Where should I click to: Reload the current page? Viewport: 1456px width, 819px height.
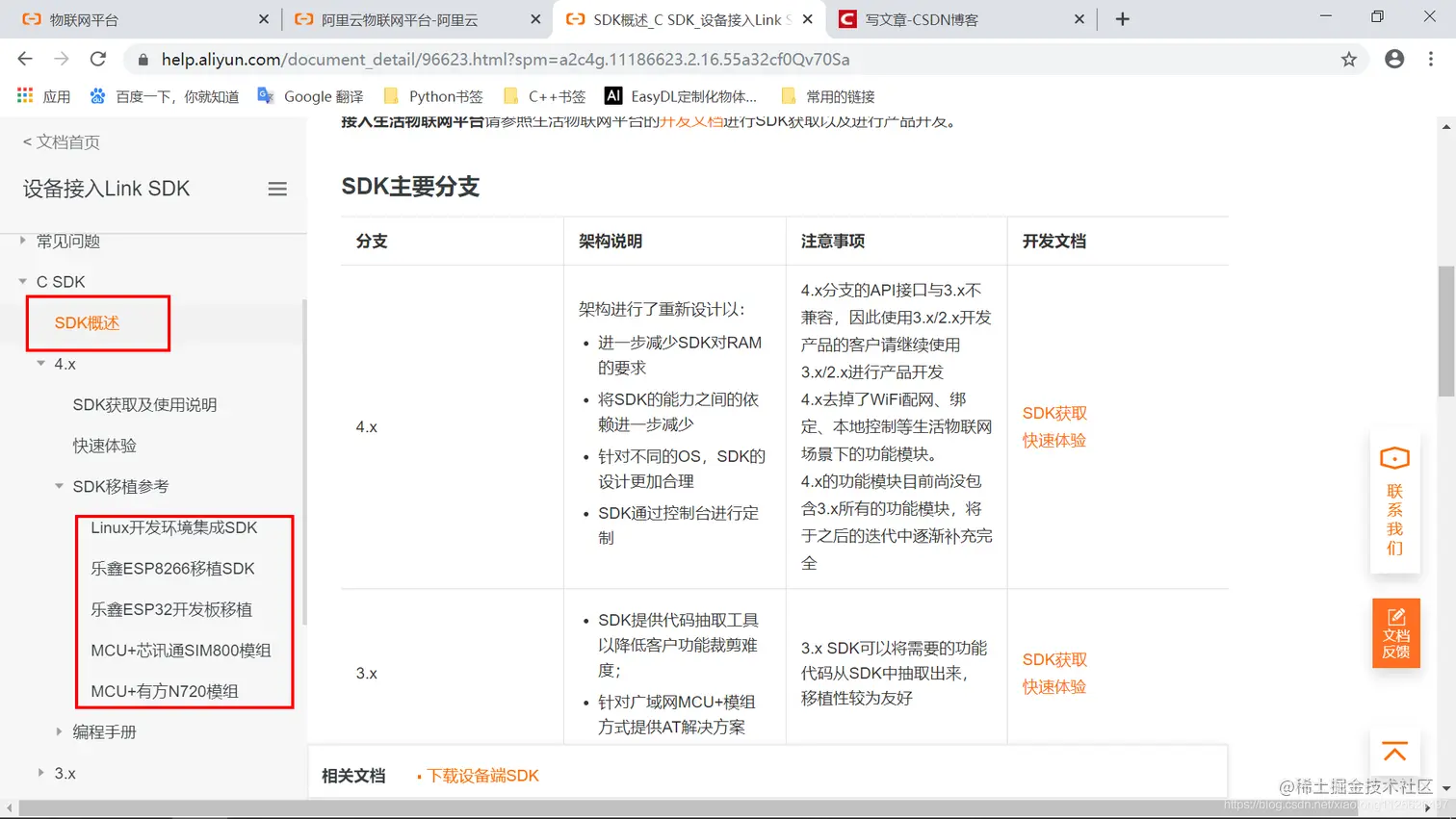click(98, 59)
